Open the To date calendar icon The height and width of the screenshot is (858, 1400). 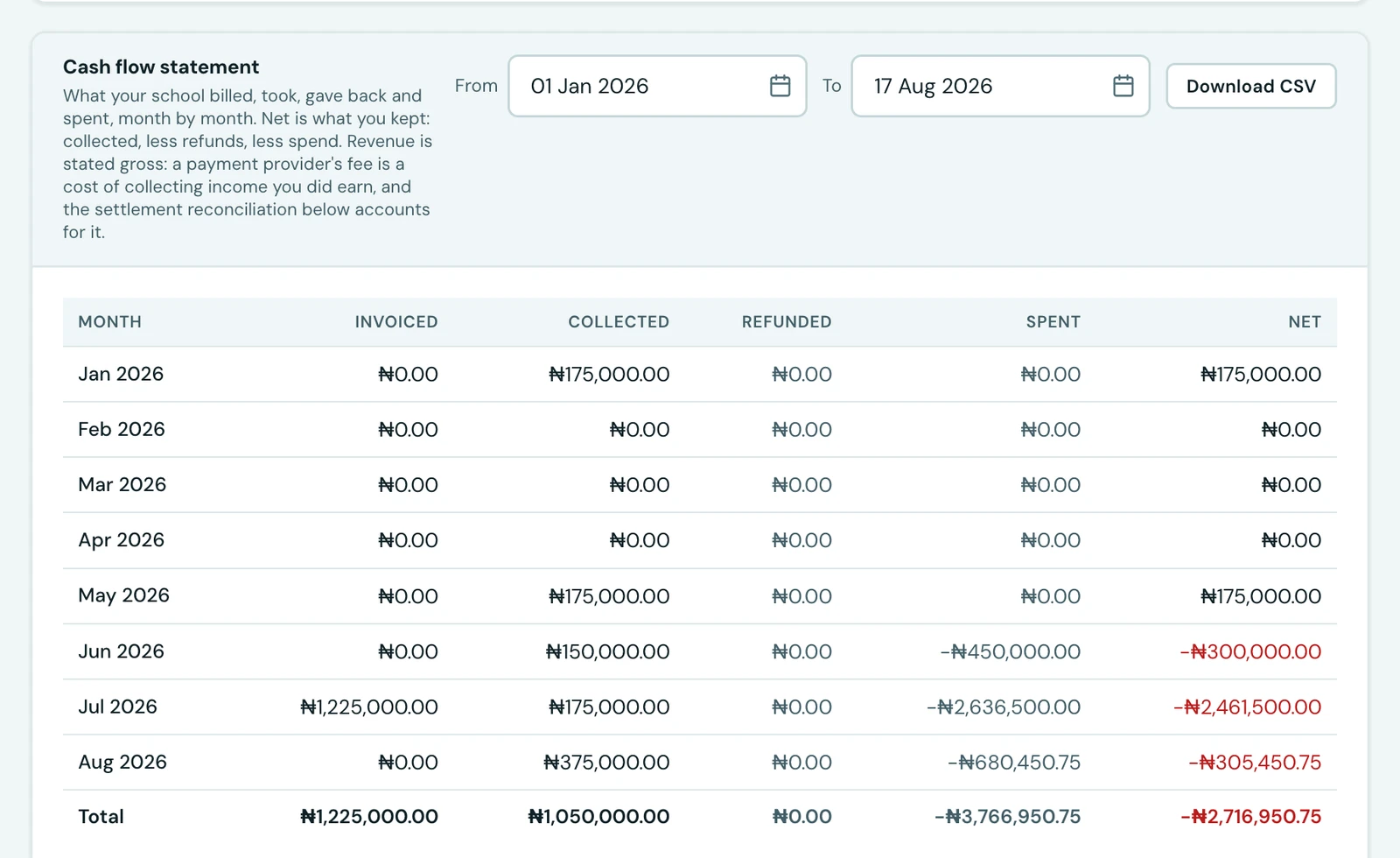point(1123,86)
